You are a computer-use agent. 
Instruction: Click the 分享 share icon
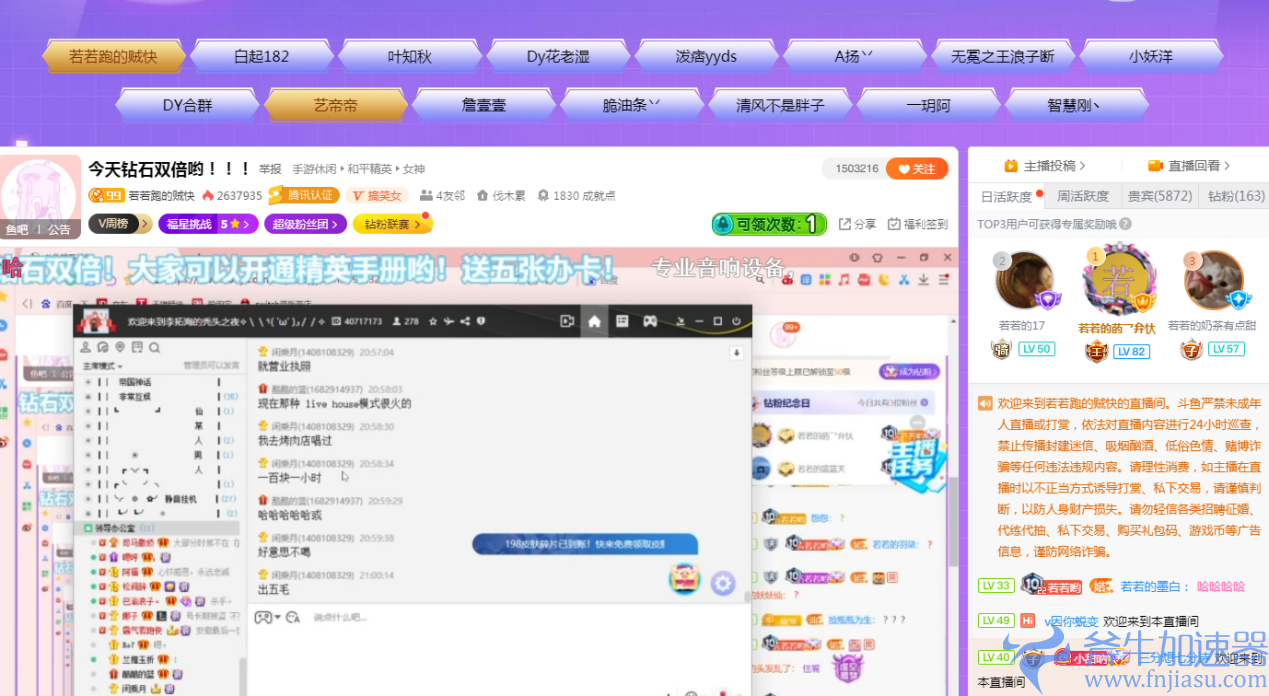[857, 224]
